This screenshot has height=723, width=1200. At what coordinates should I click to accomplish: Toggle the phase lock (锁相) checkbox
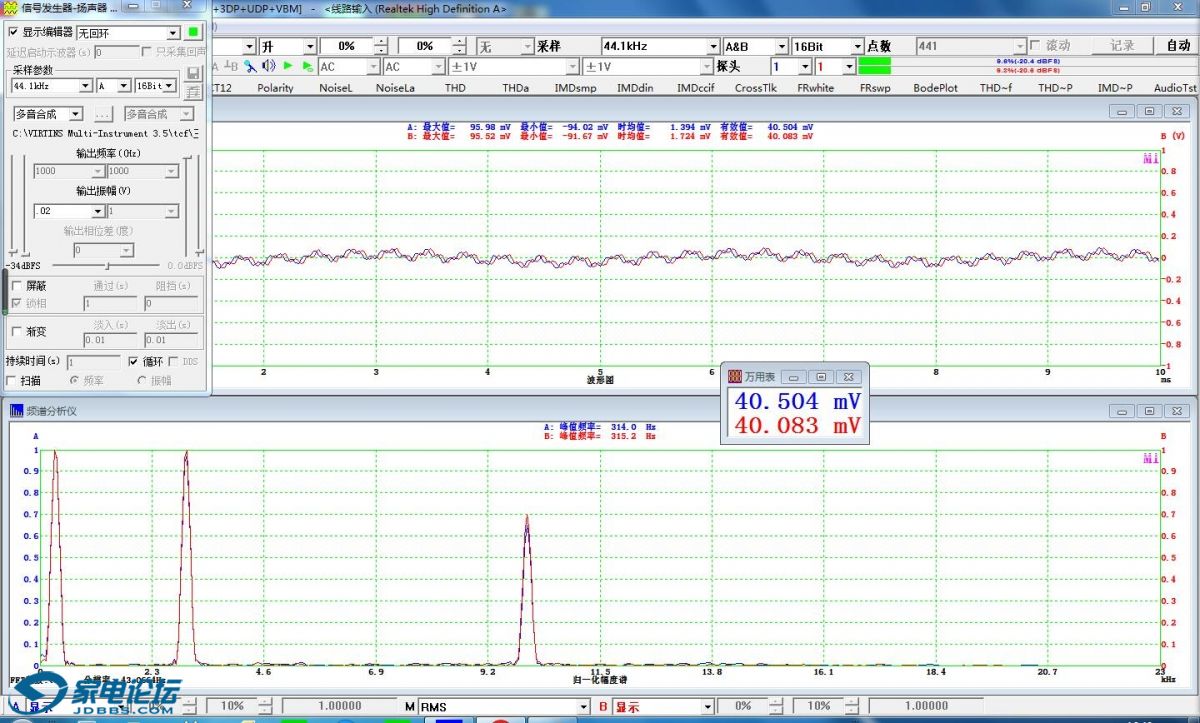coord(16,303)
